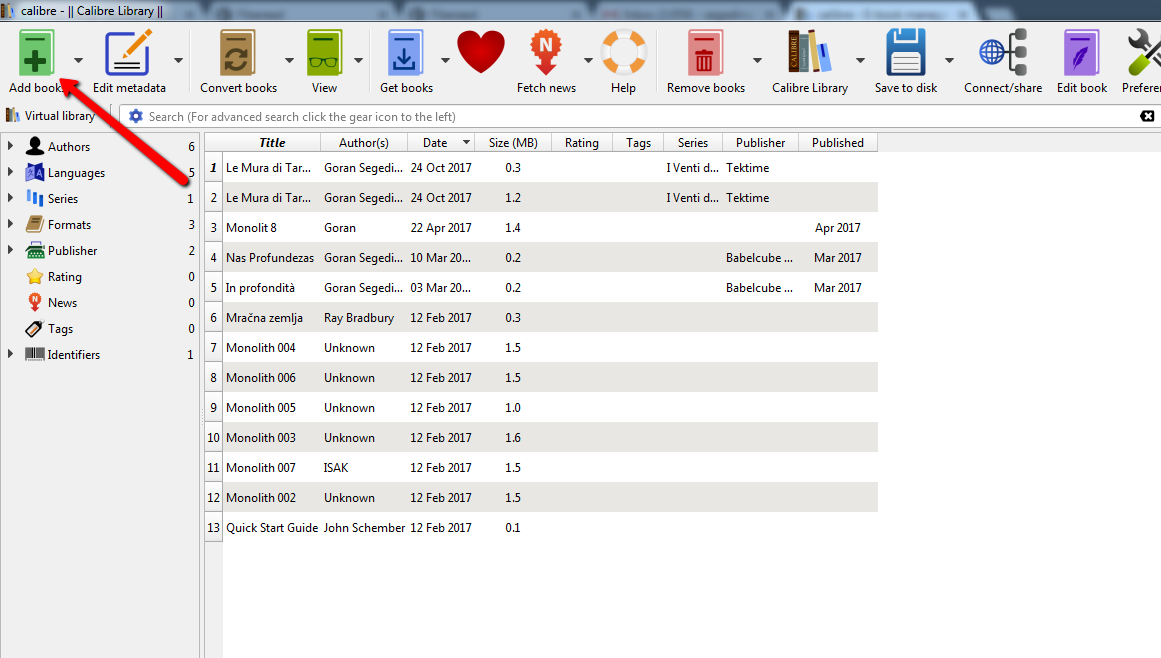Click Convert books icon
The height and width of the screenshot is (658, 1161).
tap(238, 53)
